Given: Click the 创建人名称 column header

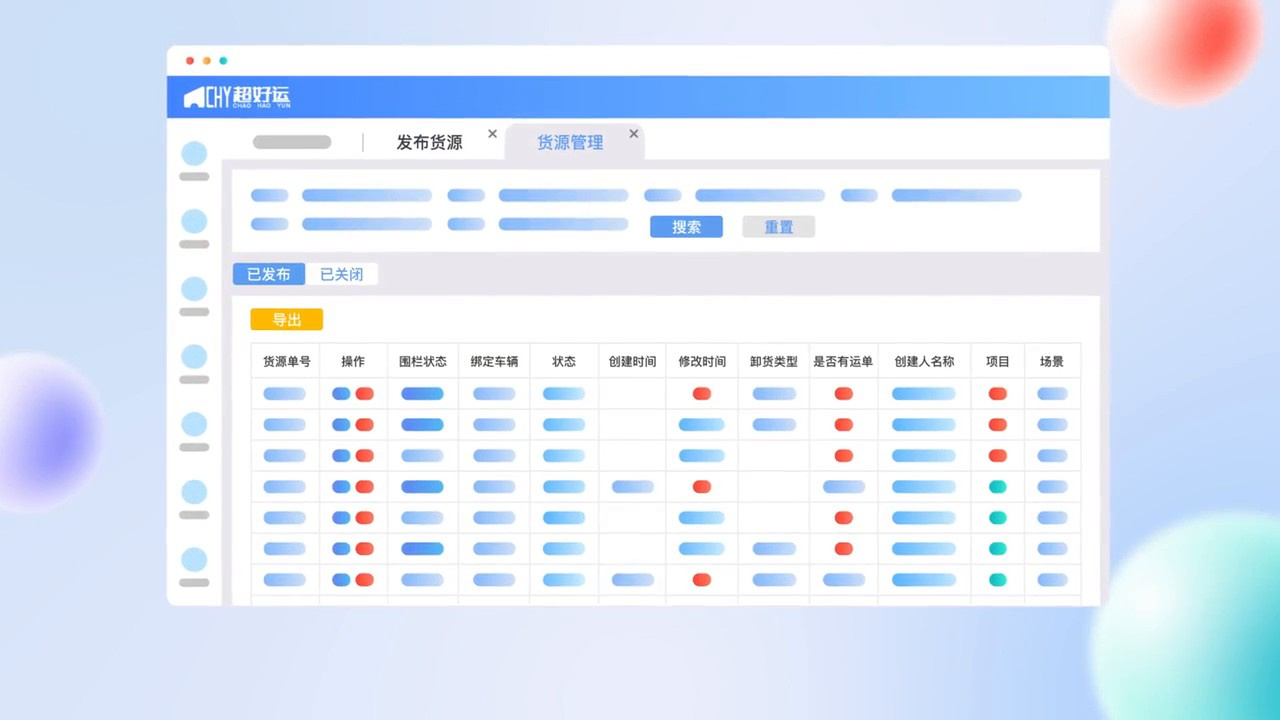Looking at the screenshot, I should tap(924, 362).
